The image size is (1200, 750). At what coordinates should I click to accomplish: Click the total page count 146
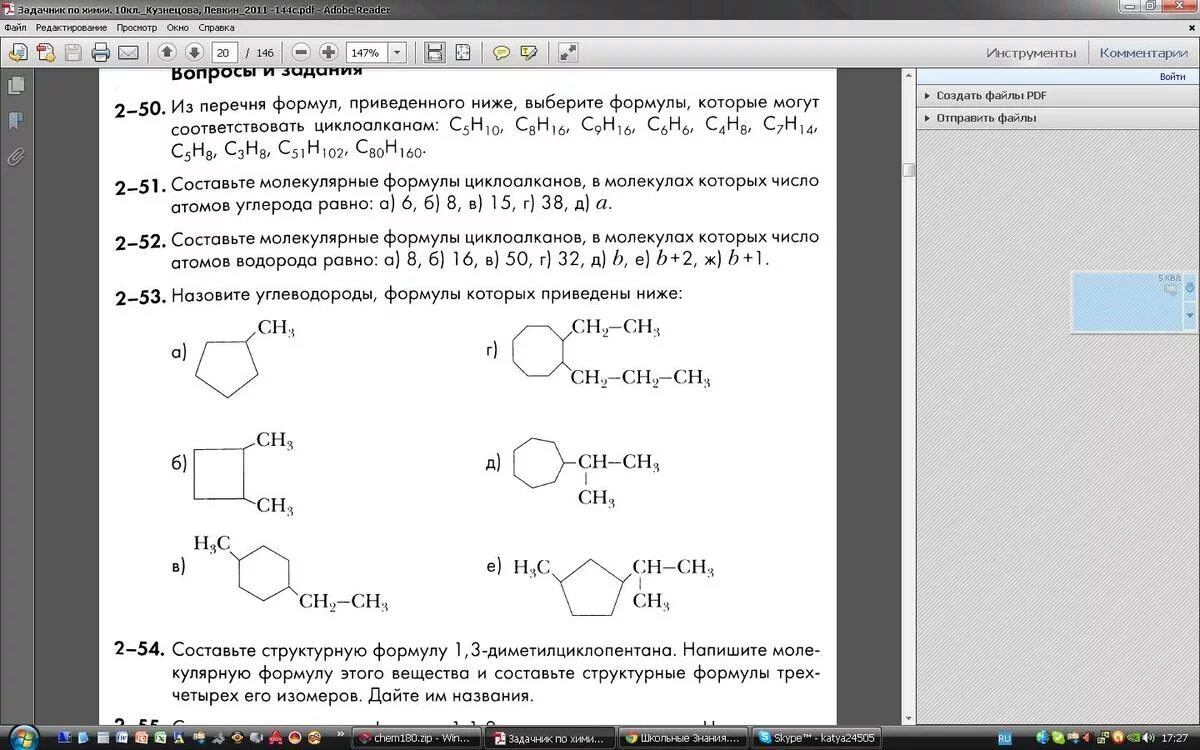(265, 53)
